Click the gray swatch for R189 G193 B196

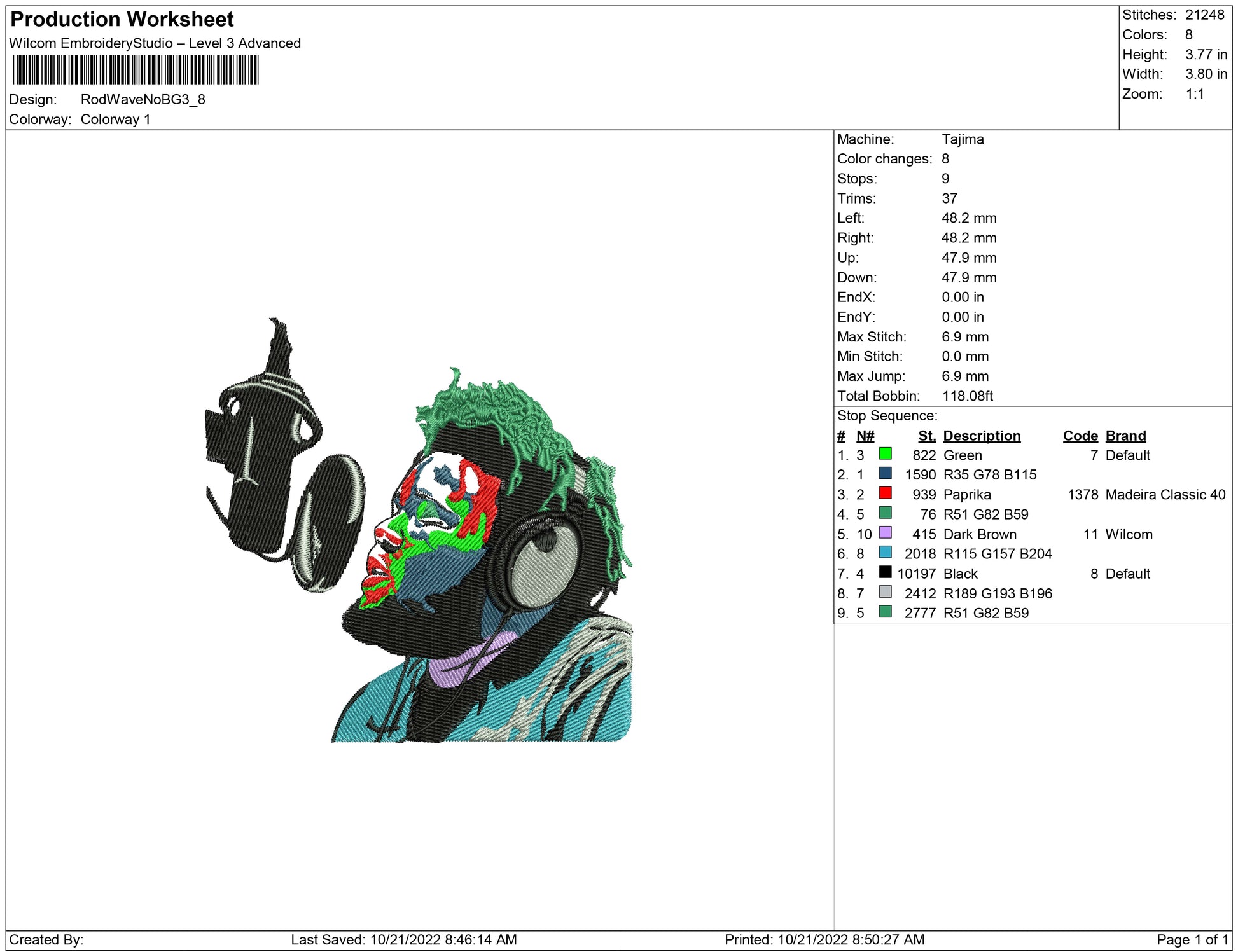(885, 592)
